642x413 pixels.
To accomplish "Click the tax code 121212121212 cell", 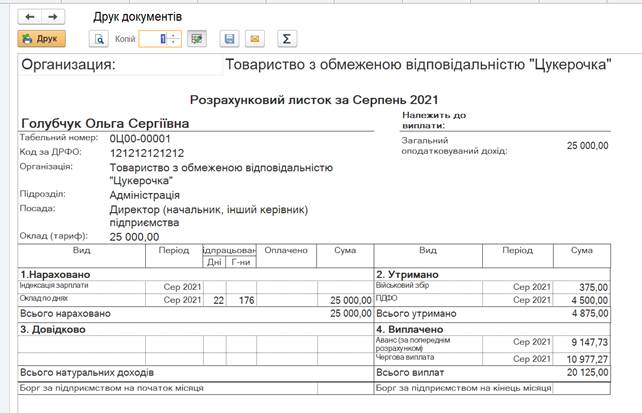I will (147, 153).
